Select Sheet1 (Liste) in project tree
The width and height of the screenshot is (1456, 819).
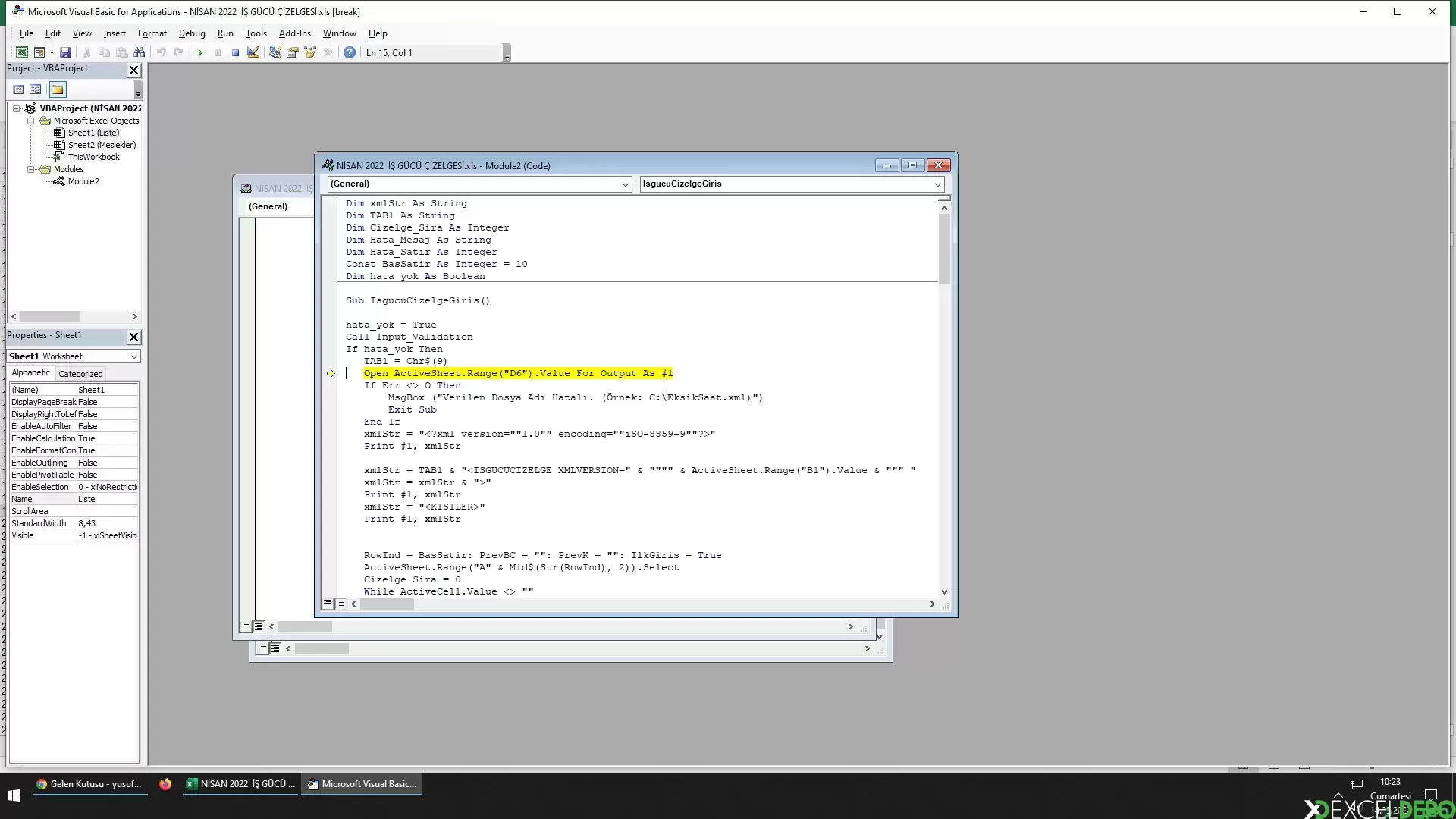(93, 133)
